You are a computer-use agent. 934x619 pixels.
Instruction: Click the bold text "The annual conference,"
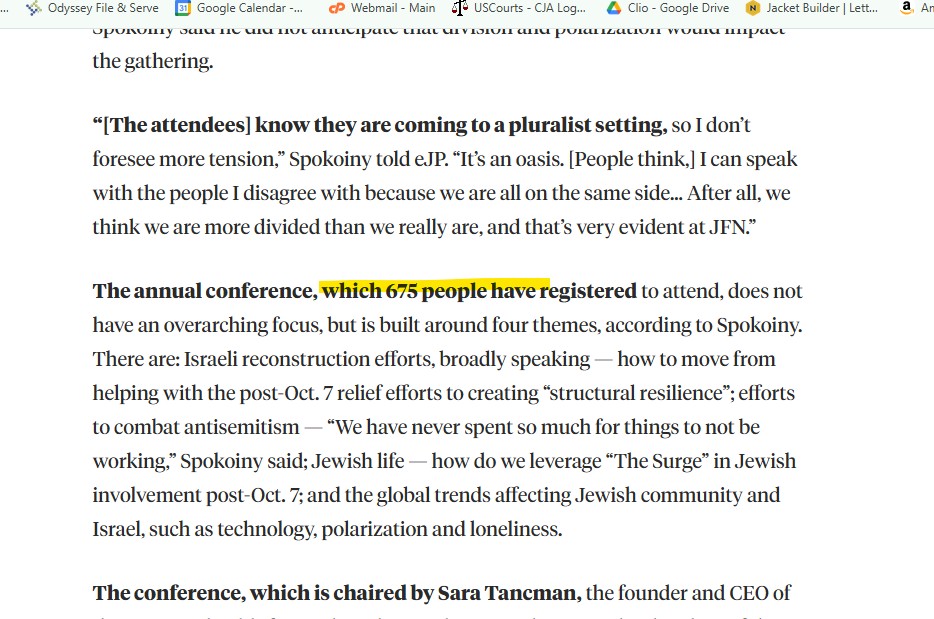point(205,291)
